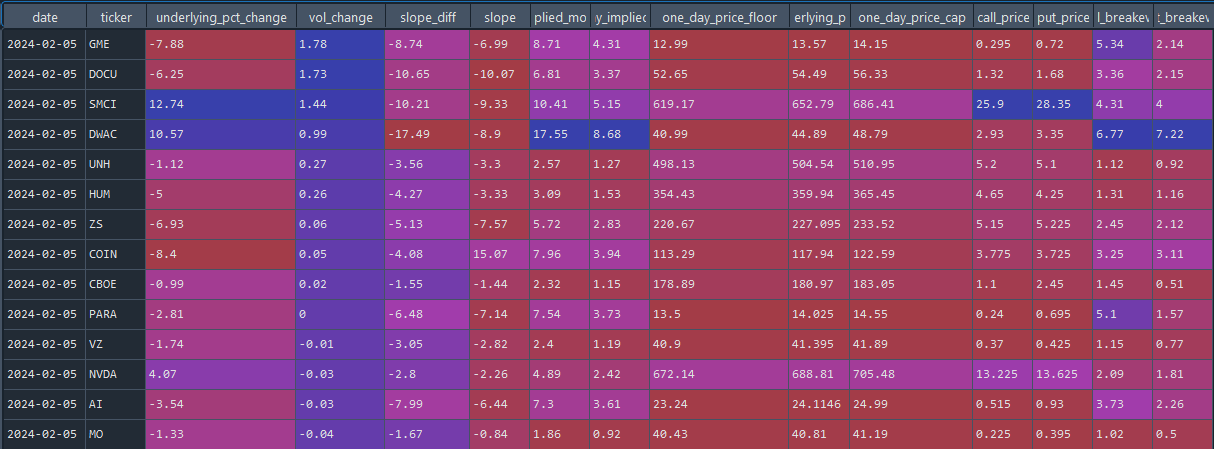The width and height of the screenshot is (1214, 449).
Task: Sort by underlying_pct_change column header
Action: 222,16
